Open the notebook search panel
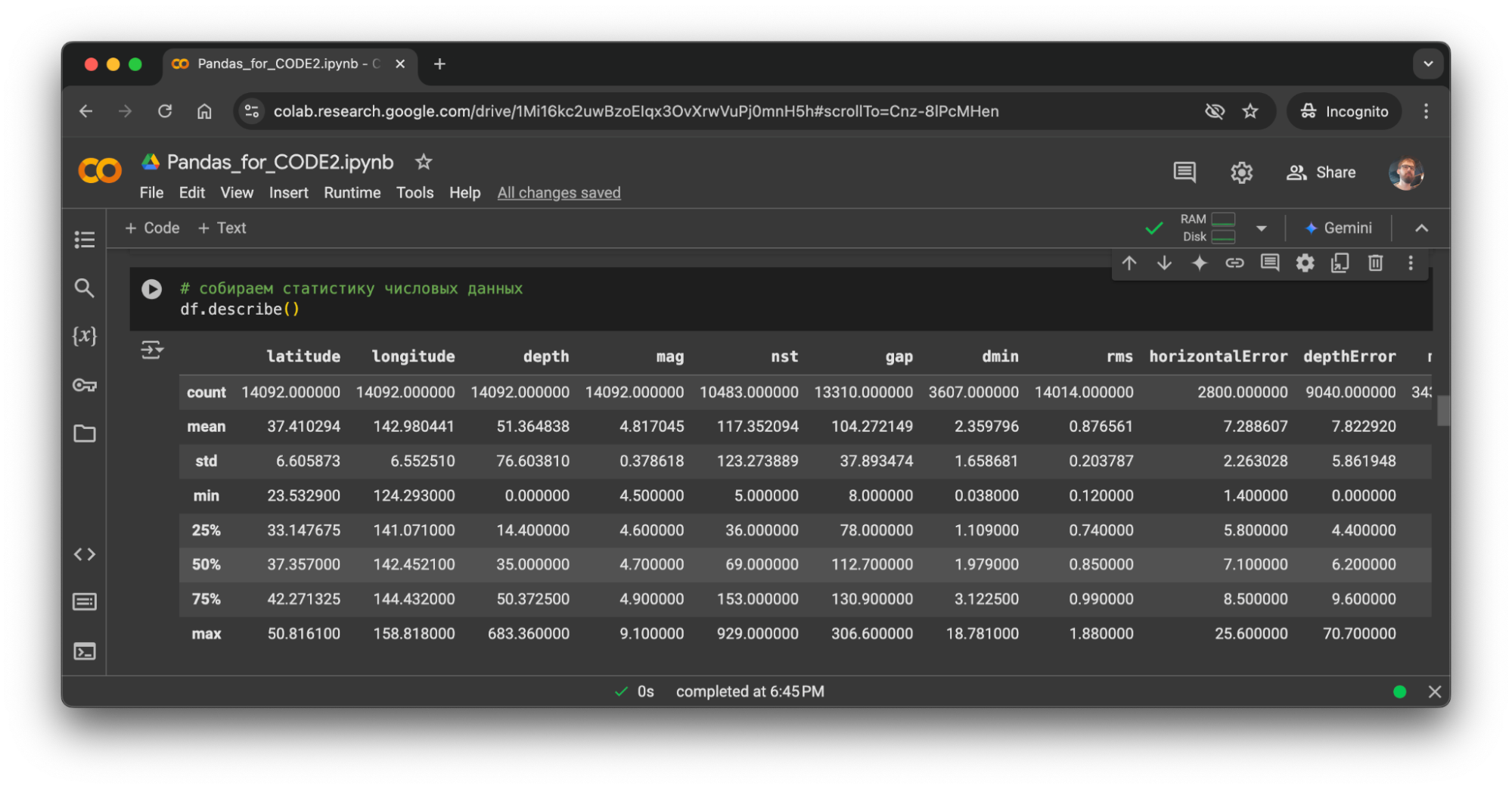The height and width of the screenshot is (789, 1512). (84, 288)
